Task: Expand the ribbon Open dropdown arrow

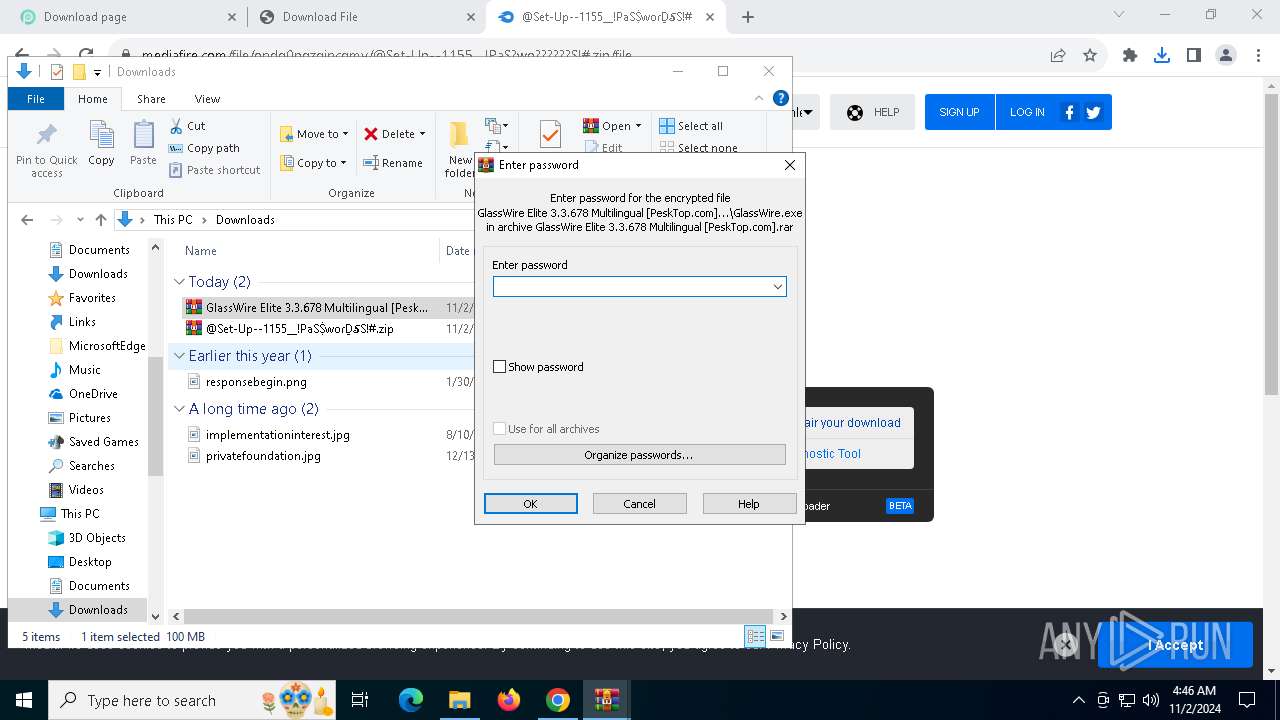Action: pos(638,126)
